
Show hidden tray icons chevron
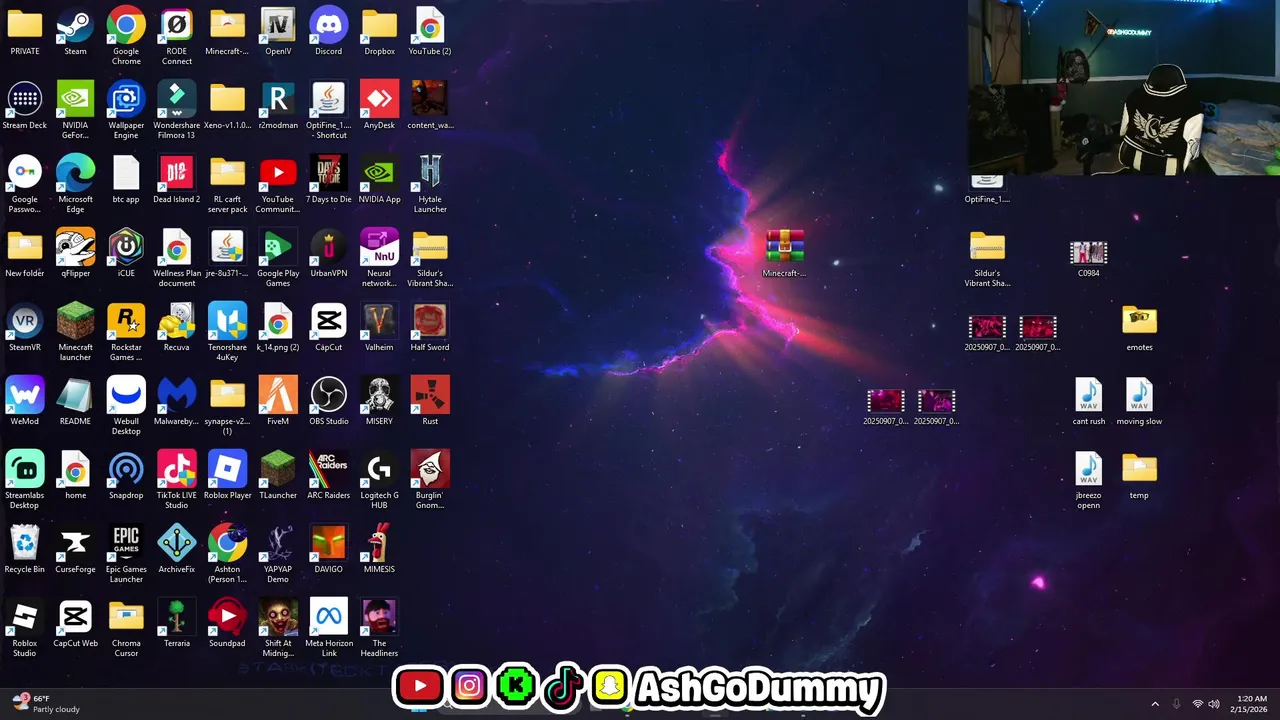1155,704
